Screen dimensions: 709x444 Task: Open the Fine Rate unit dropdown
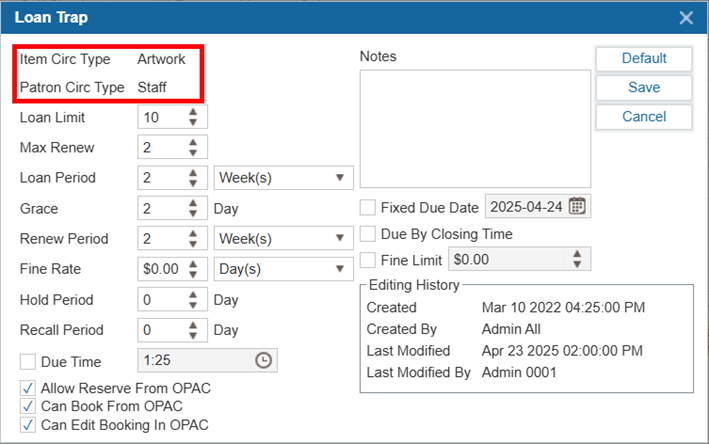click(x=284, y=269)
